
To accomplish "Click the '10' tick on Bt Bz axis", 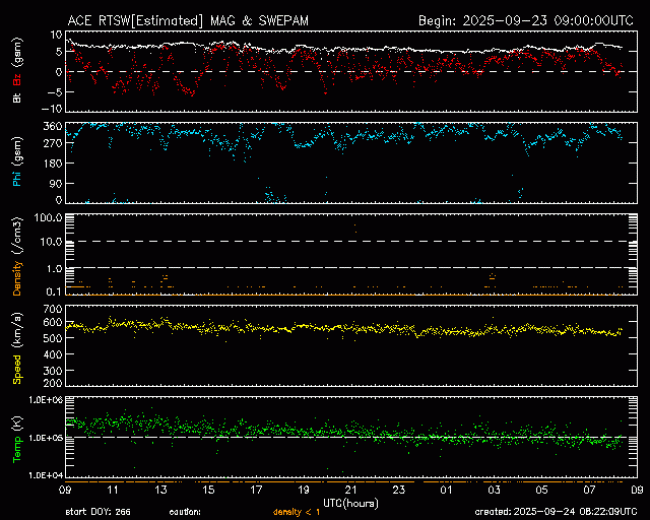I will 56,35.
